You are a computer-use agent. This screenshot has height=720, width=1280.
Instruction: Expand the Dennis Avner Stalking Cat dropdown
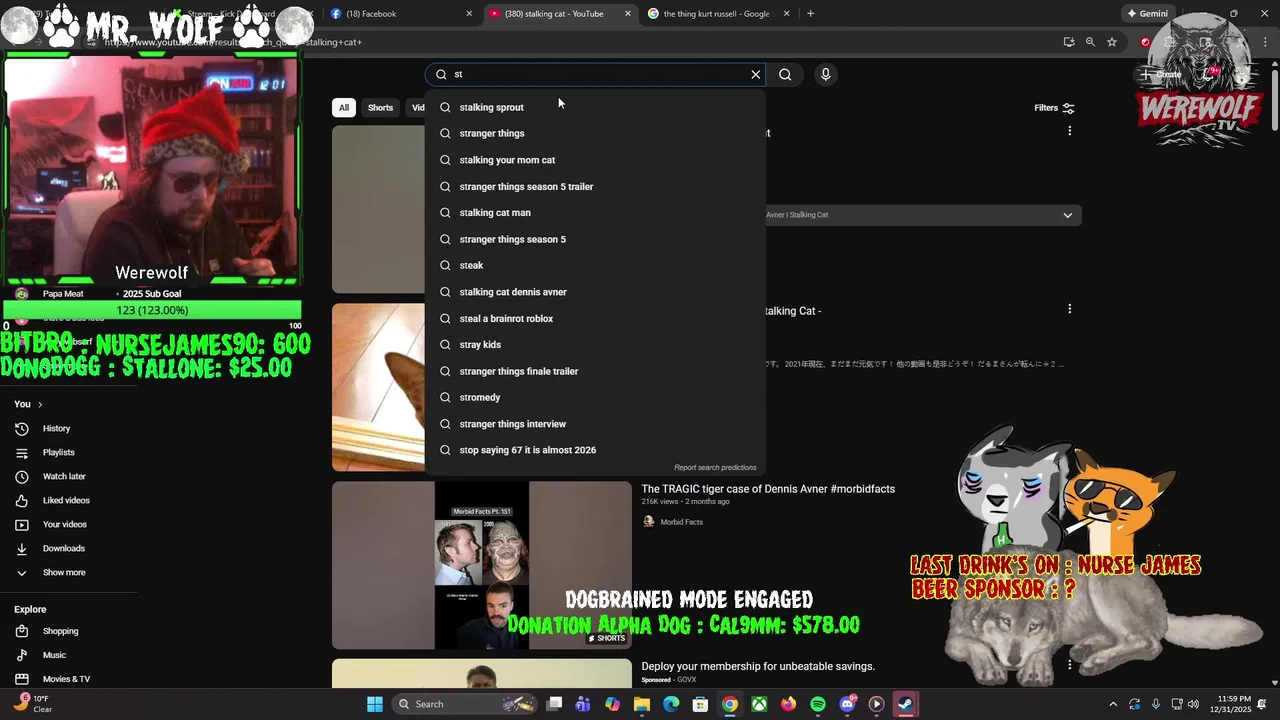point(1067,215)
